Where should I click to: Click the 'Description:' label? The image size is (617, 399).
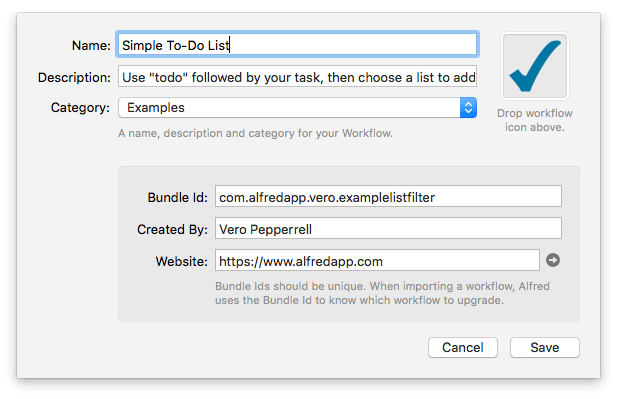[x=74, y=78]
